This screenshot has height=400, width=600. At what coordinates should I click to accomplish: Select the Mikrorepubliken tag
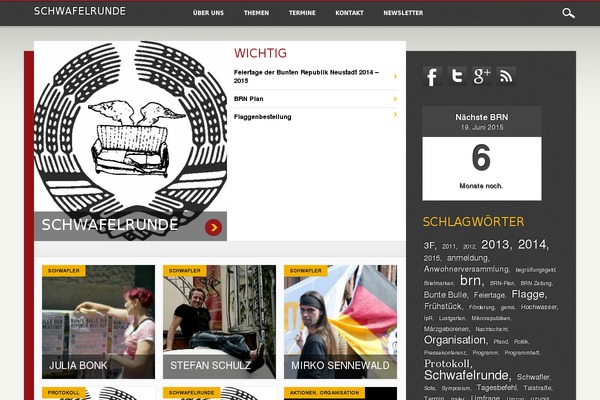(x=491, y=318)
